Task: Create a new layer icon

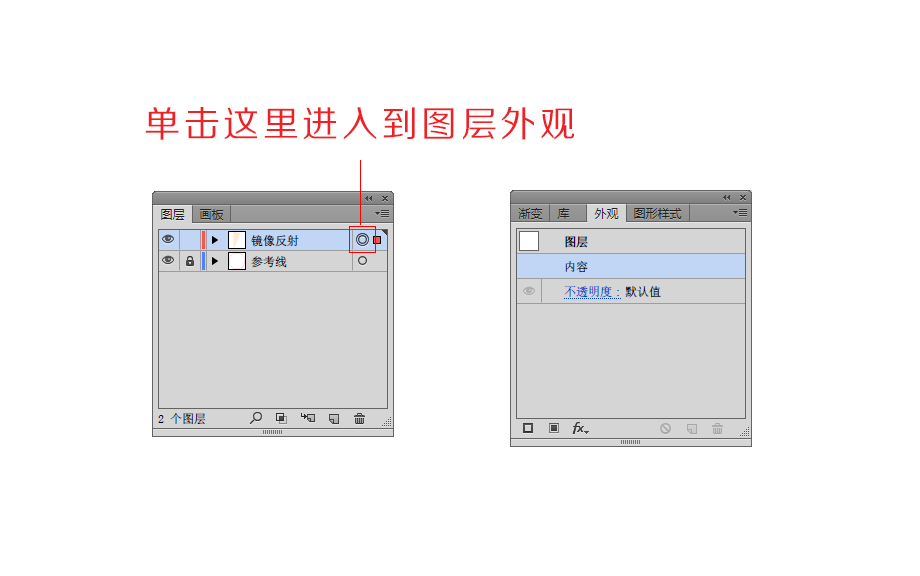Action: click(334, 418)
